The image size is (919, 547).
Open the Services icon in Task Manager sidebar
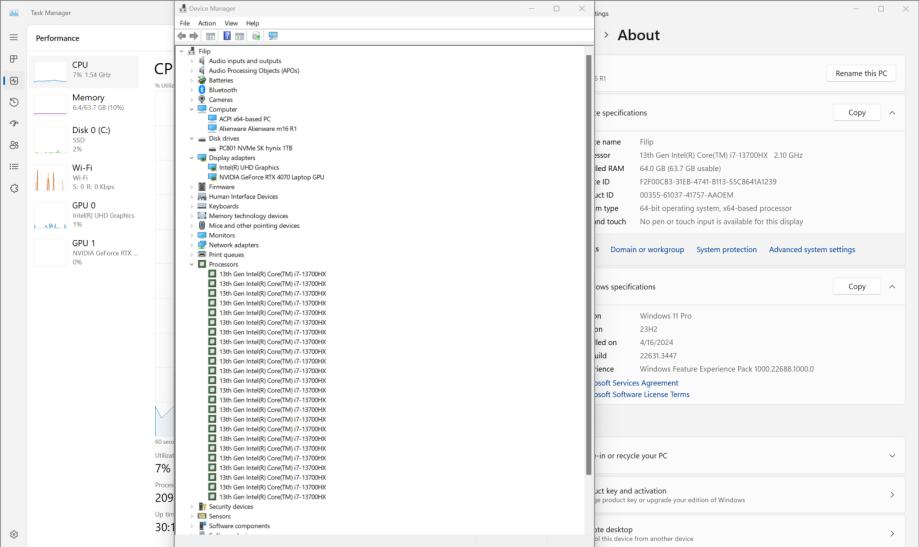click(13, 188)
